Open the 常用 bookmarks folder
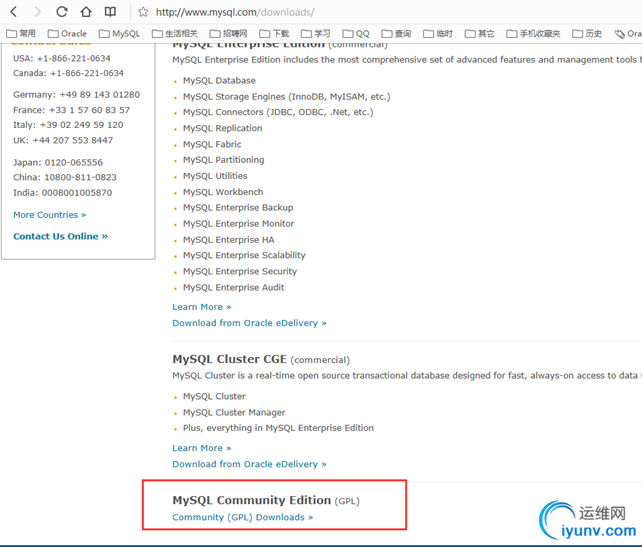642x547 pixels. point(21,34)
